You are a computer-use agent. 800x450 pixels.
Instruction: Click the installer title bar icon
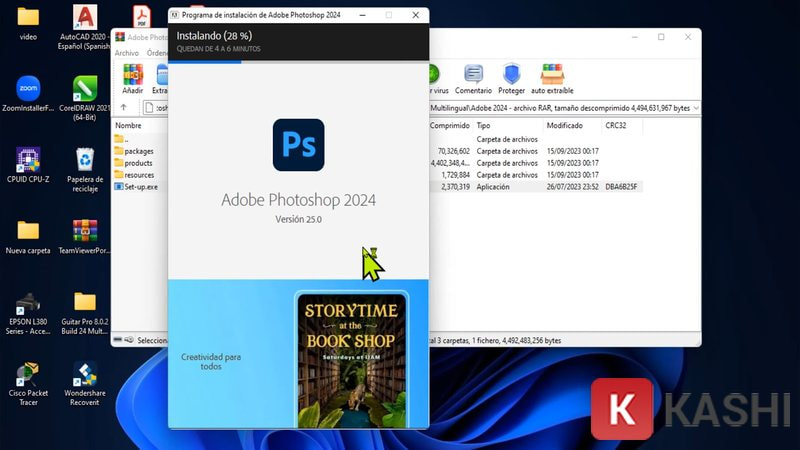point(174,15)
